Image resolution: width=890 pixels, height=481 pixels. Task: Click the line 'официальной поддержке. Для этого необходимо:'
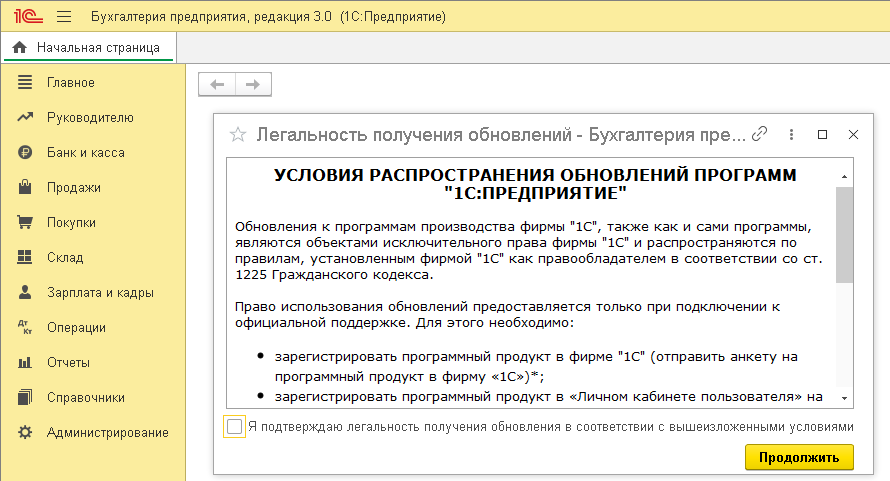tap(405, 323)
